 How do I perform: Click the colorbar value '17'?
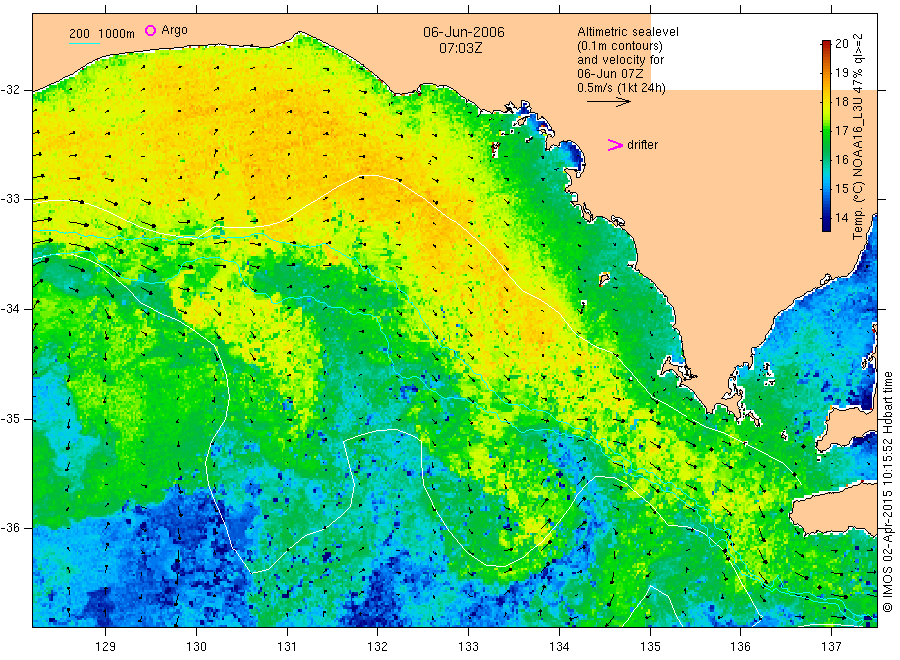[841, 131]
